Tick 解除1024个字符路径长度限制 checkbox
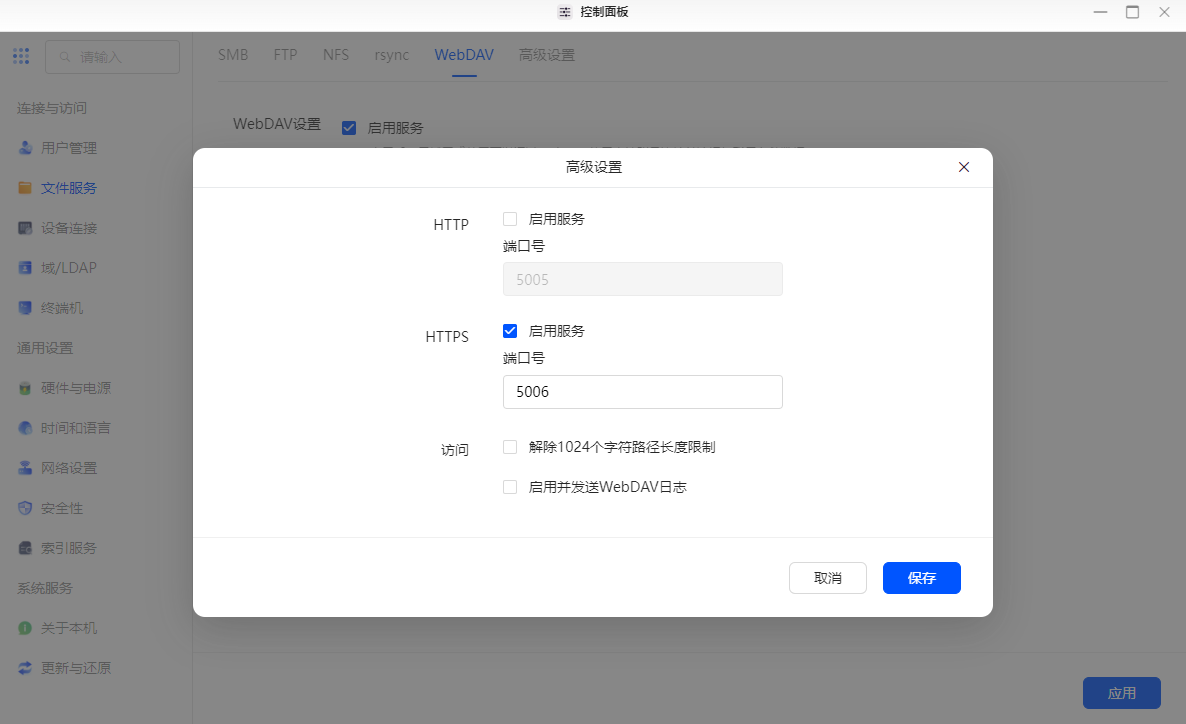The width and height of the screenshot is (1186, 724). 510,447
